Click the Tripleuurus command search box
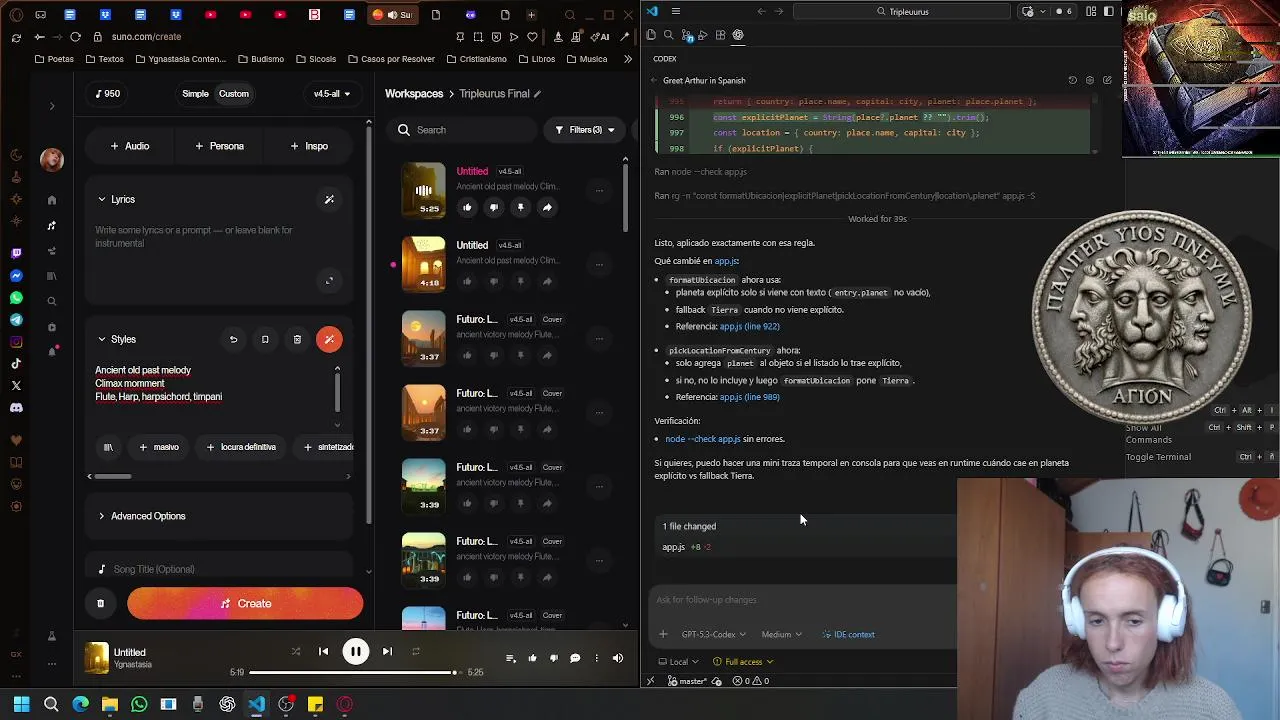Viewport: 1280px width, 720px height. pos(901,11)
